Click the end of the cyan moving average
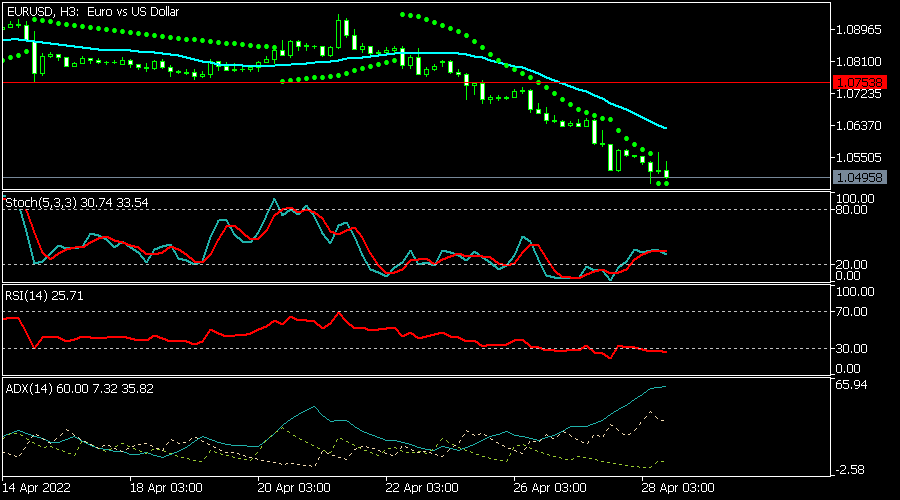The width and height of the screenshot is (900, 500). pyautogui.click(x=665, y=127)
